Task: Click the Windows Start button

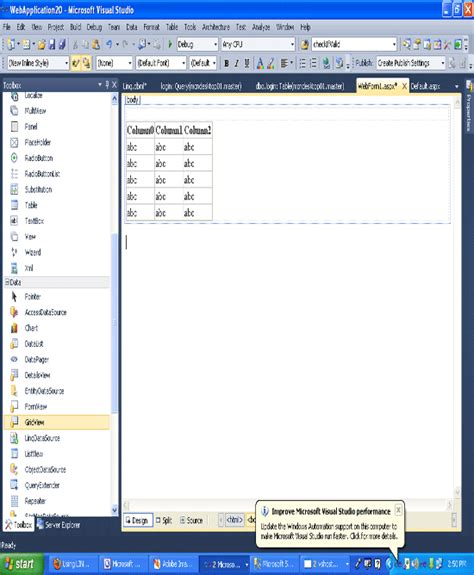Action: 22,564
